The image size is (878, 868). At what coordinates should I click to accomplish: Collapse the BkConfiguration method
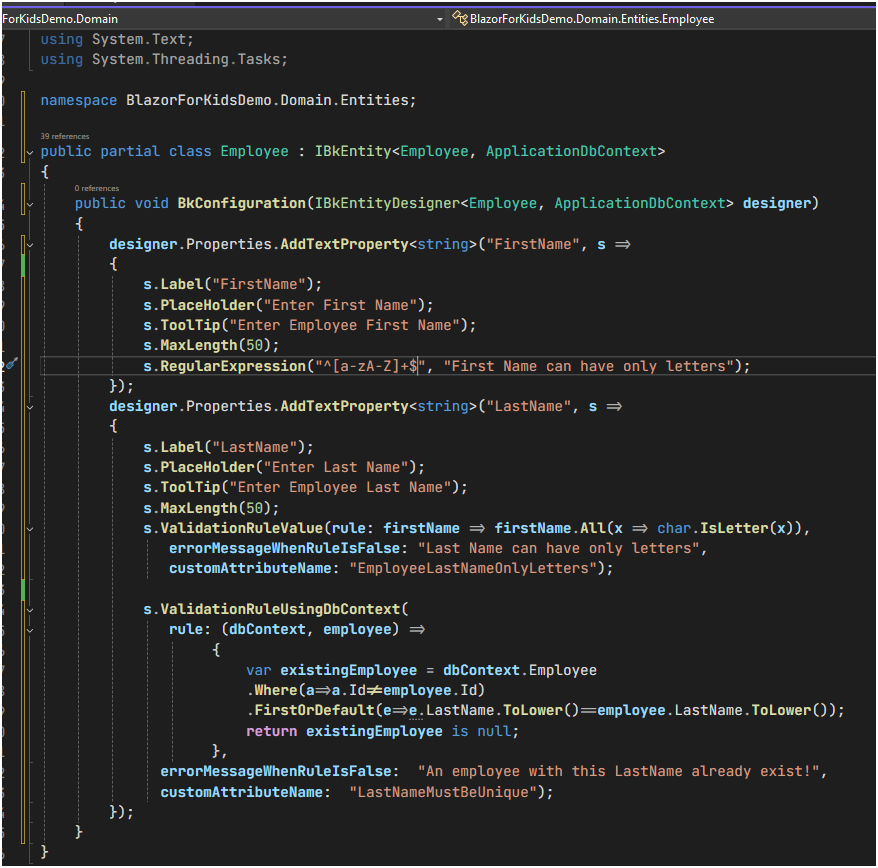[30, 204]
